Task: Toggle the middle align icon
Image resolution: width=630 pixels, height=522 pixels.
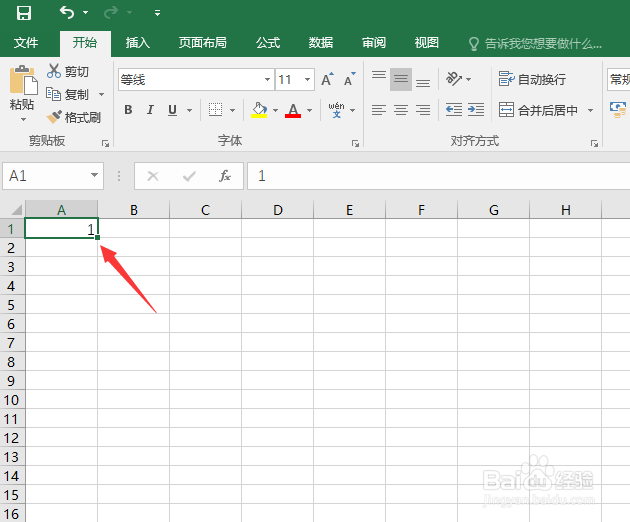Action: [x=401, y=79]
